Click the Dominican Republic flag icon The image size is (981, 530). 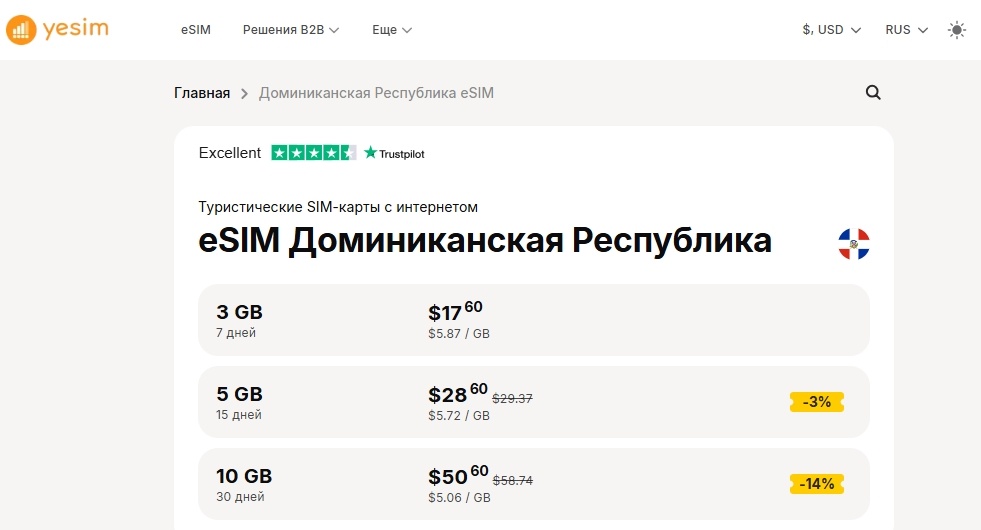coord(853,243)
